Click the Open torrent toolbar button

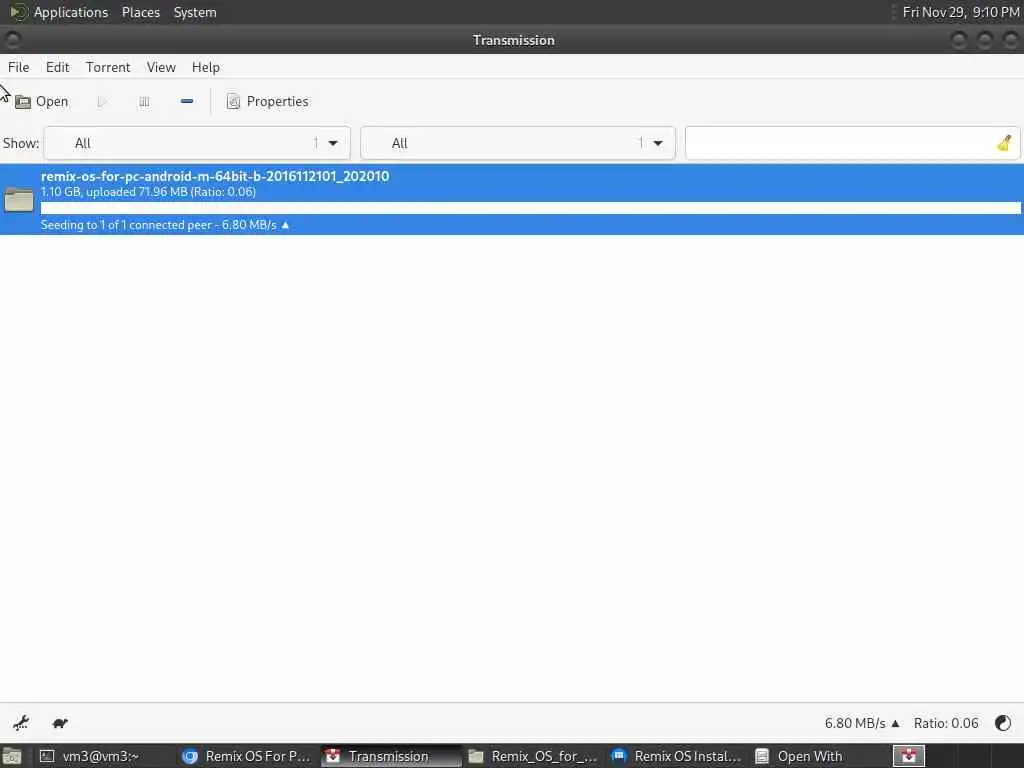coord(42,102)
